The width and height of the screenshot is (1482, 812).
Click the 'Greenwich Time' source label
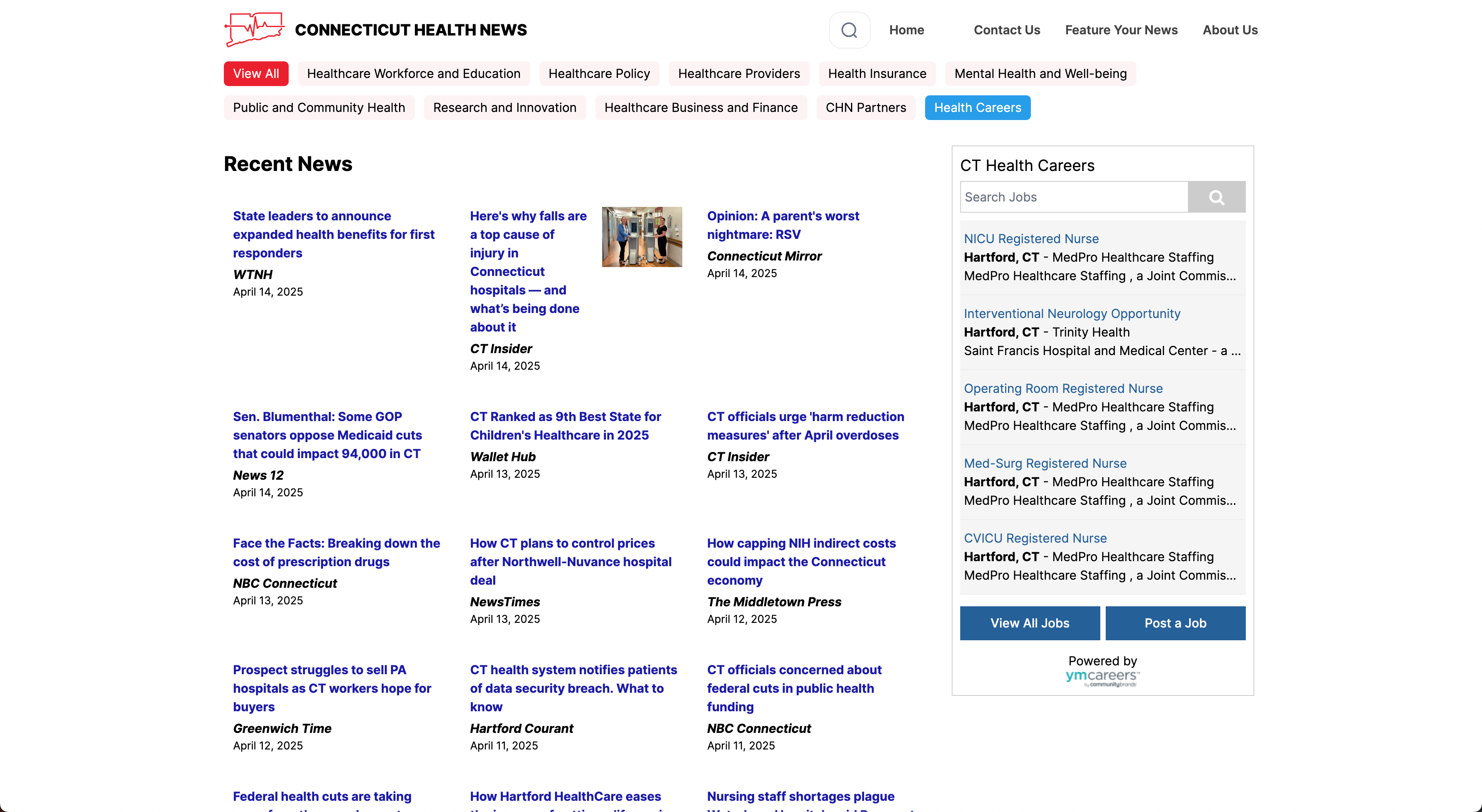[282, 729]
